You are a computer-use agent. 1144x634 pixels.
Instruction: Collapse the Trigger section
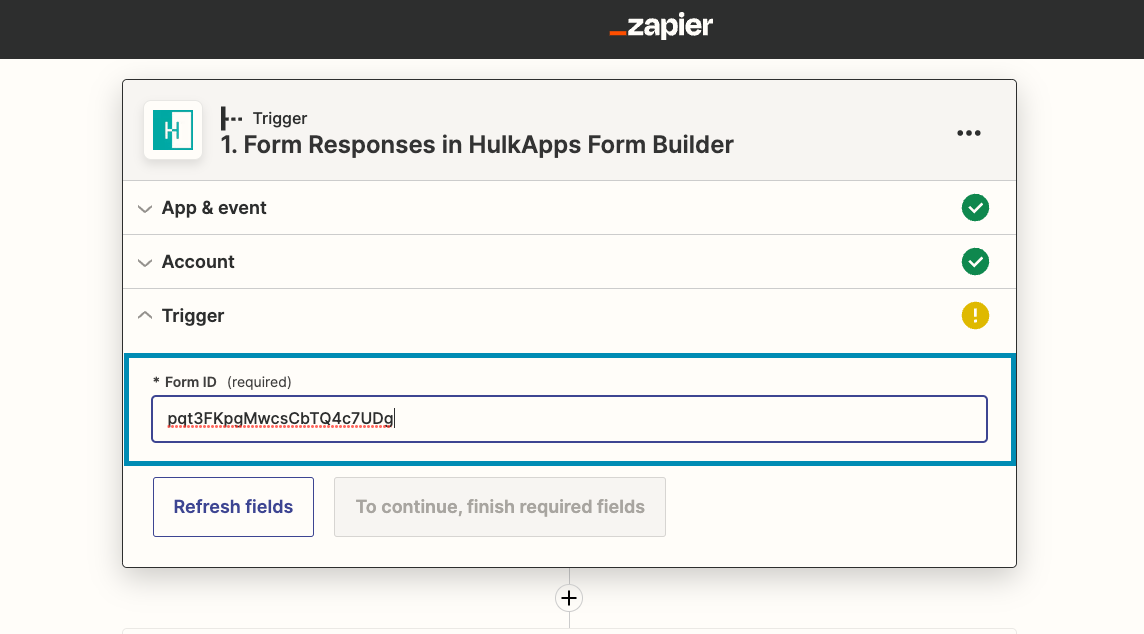tap(569, 316)
